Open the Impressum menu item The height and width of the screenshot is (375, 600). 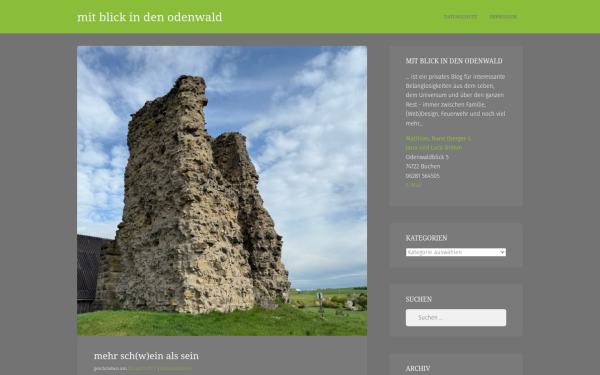(x=503, y=17)
